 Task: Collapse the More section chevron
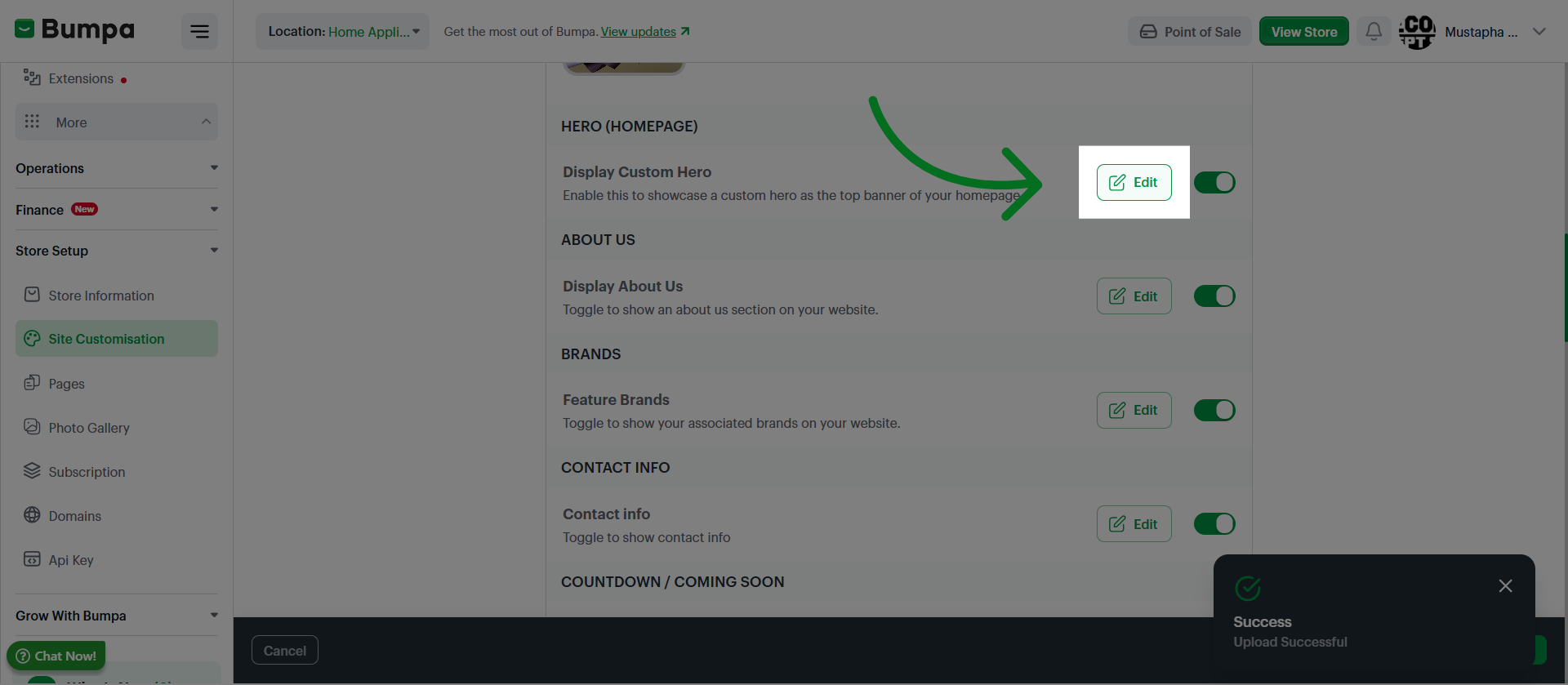(x=206, y=122)
